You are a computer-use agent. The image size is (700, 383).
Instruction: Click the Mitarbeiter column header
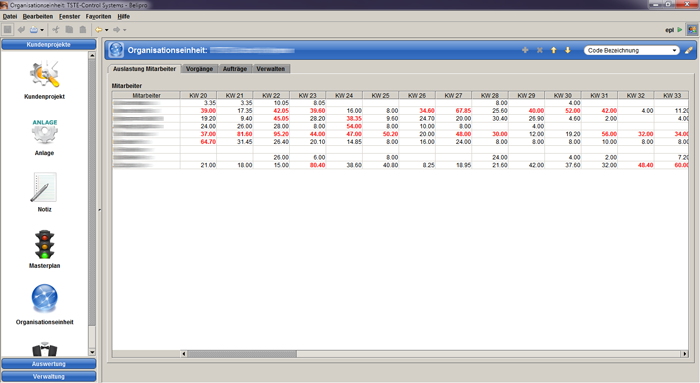(146, 95)
